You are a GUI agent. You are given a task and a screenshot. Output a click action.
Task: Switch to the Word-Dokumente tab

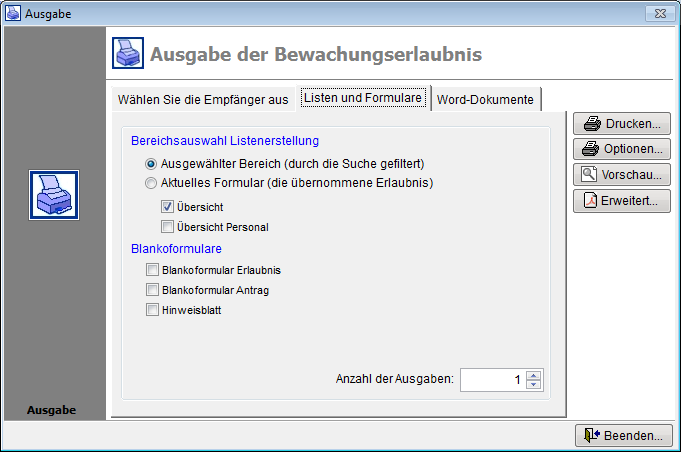coord(488,100)
